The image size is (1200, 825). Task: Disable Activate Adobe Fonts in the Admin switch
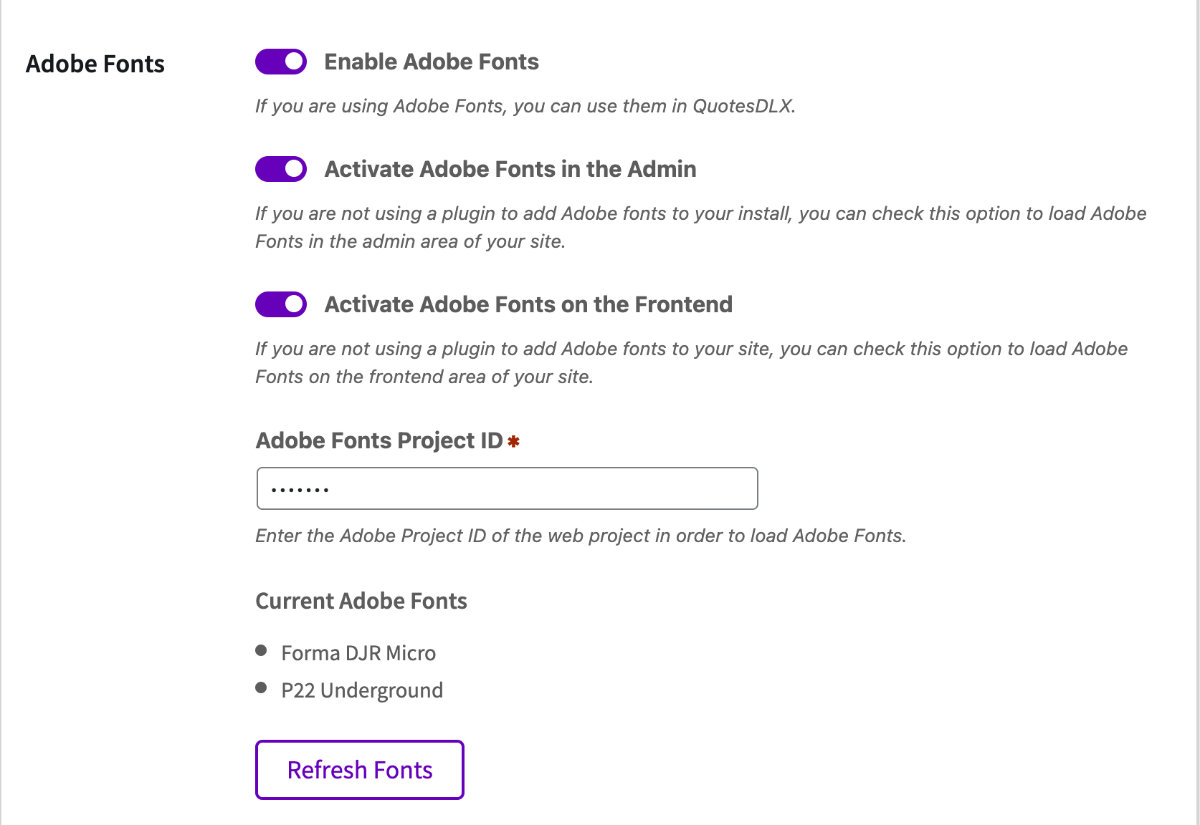pos(281,169)
